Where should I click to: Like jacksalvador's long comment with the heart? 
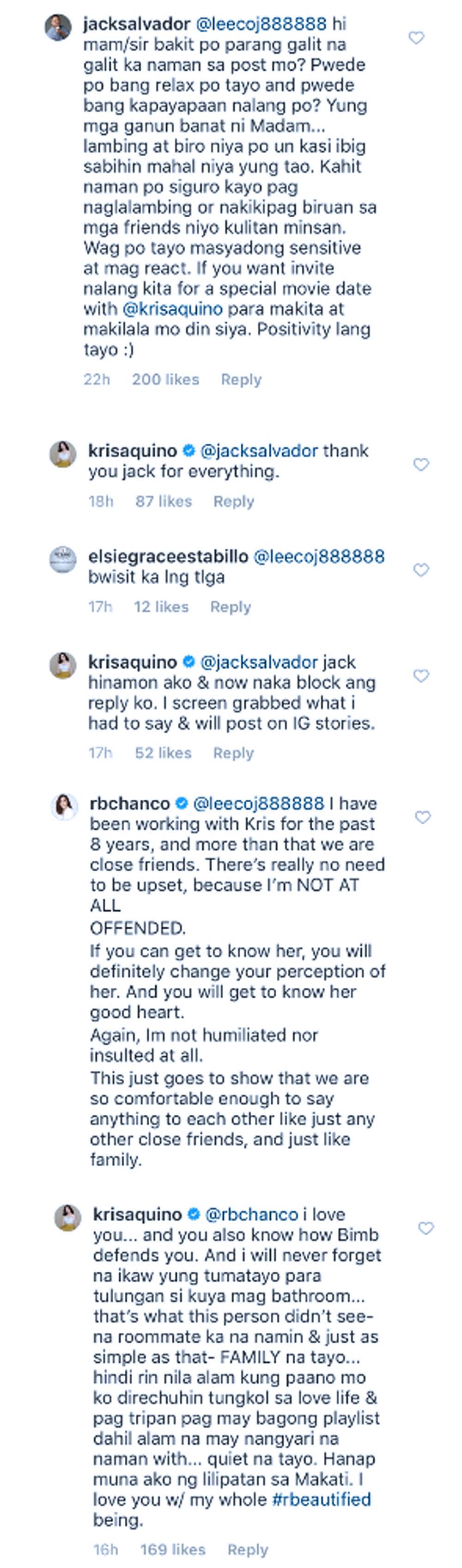(416, 38)
